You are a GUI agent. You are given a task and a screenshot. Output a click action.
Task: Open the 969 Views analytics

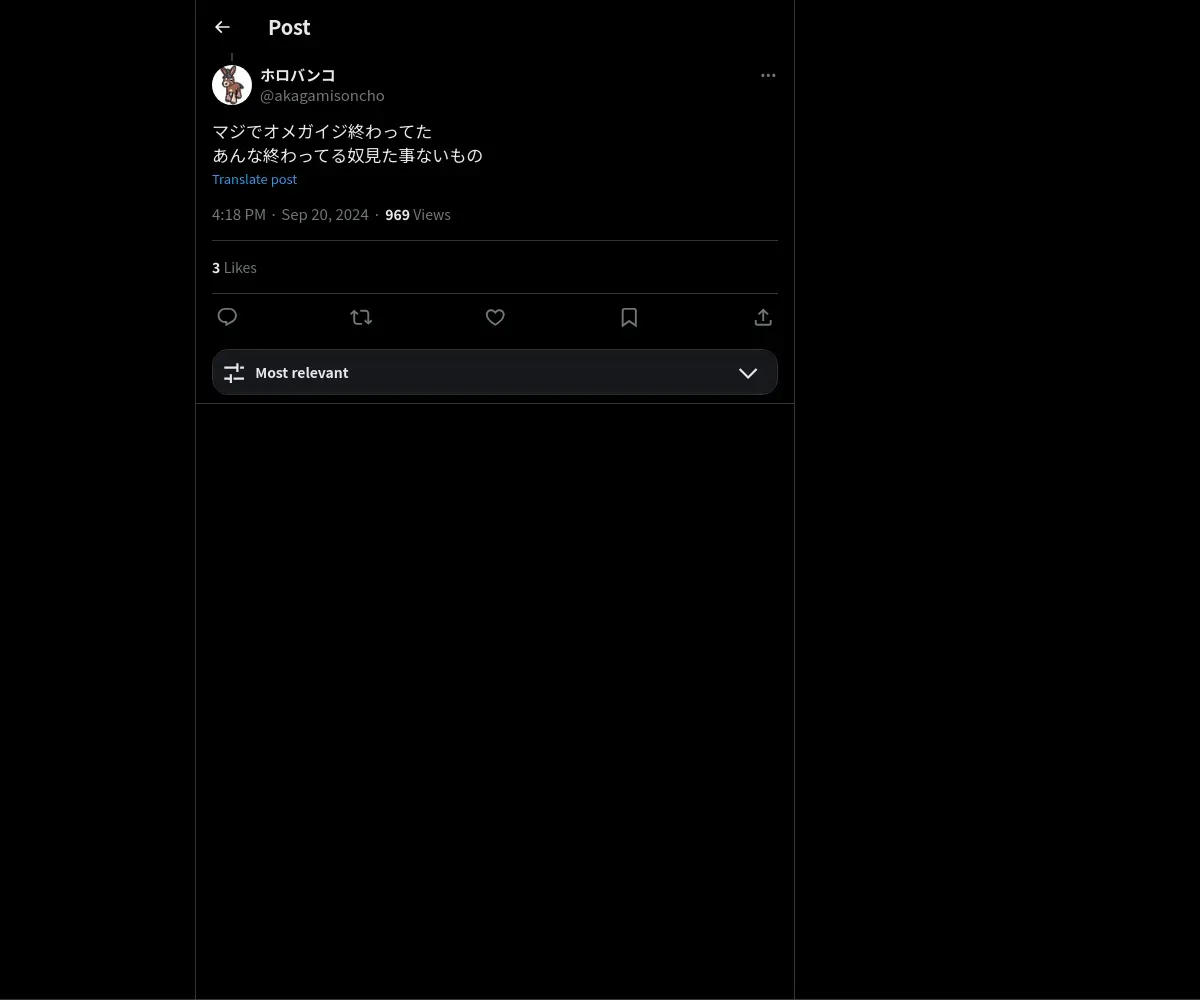click(x=418, y=215)
